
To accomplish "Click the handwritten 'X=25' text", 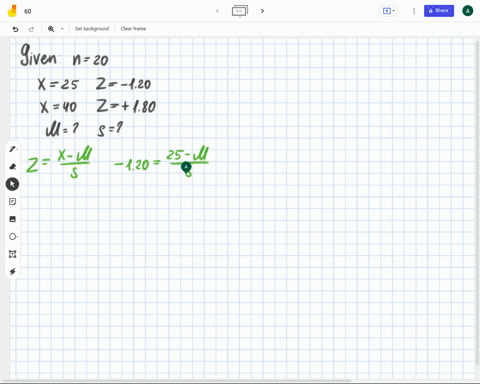I will point(58,84).
